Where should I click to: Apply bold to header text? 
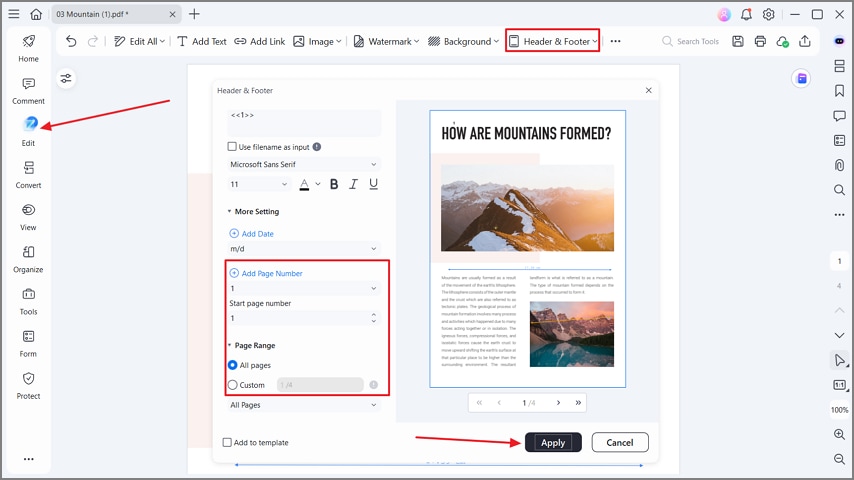[334, 184]
